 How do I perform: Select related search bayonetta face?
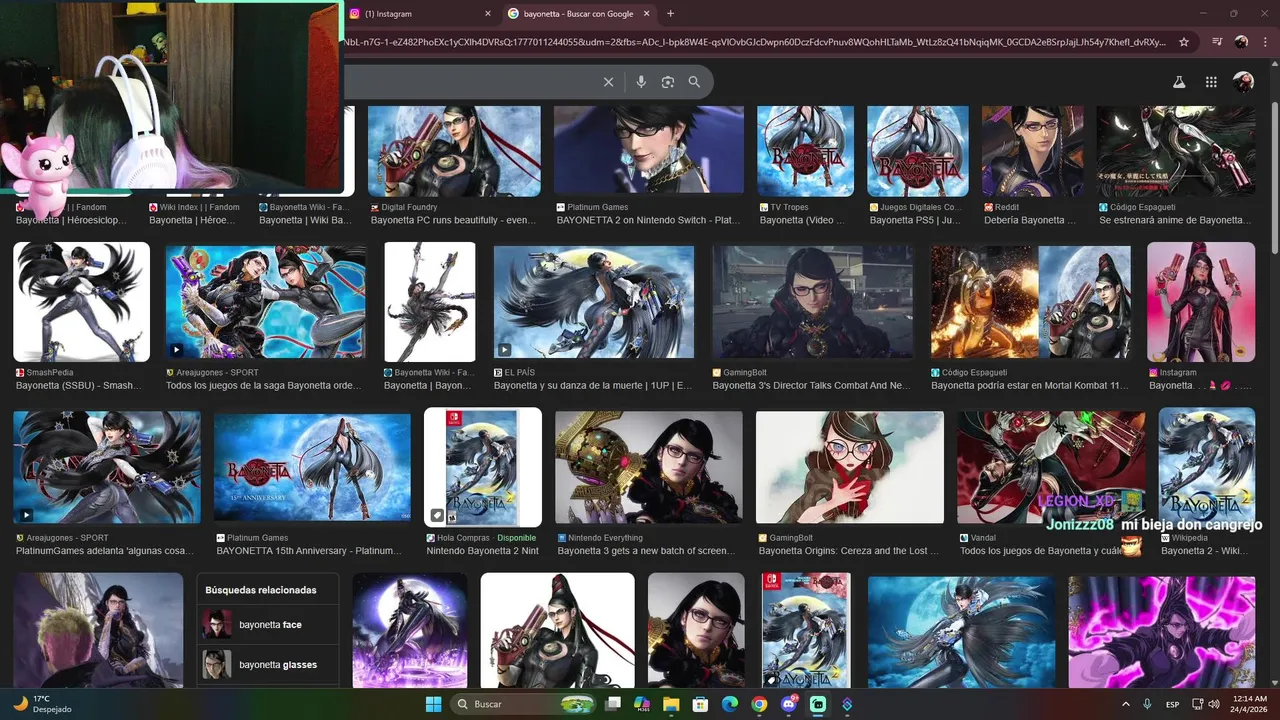[x=270, y=625]
